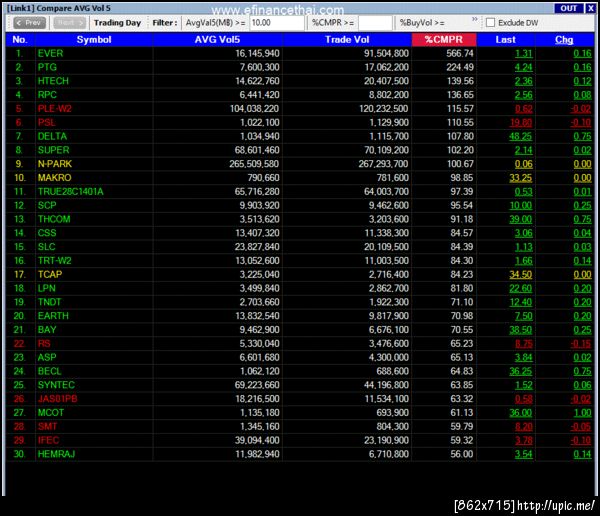Select the CSS symbol
Screen dimensions: 600x516
(x=47, y=233)
